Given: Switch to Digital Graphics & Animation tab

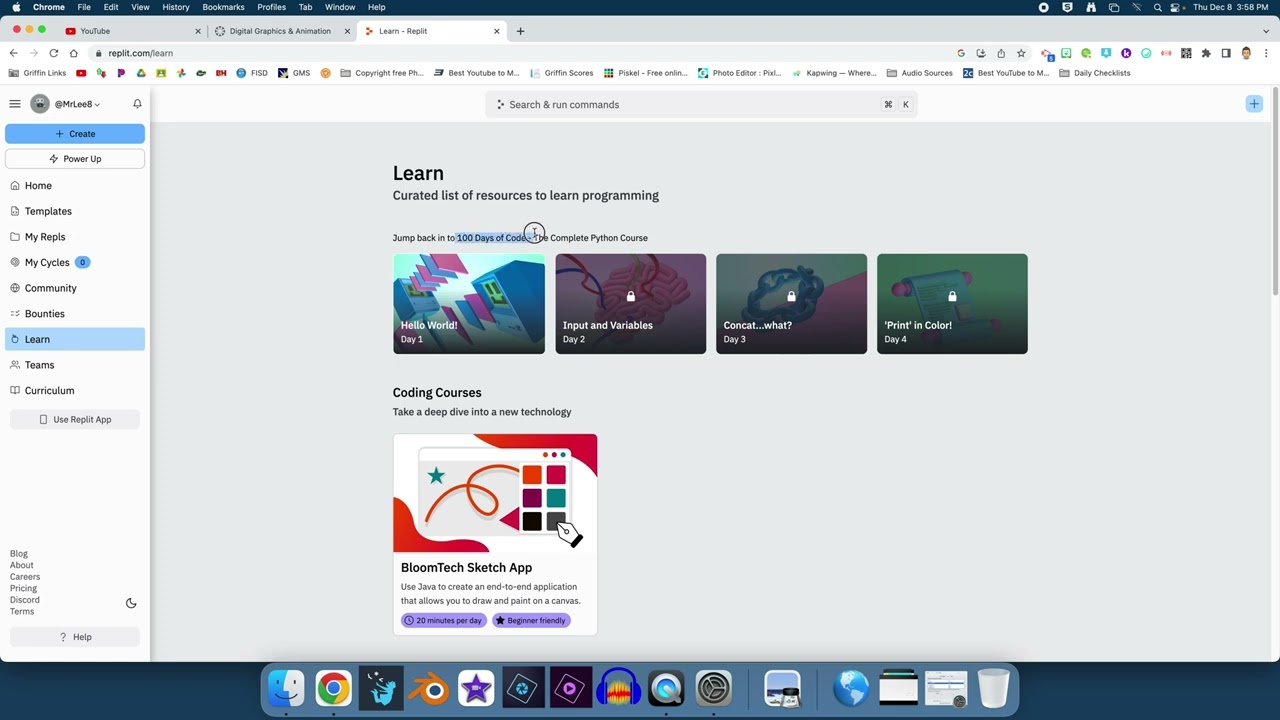Looking at the screenshot, I should pyautogui.click(x=280, y=31).
